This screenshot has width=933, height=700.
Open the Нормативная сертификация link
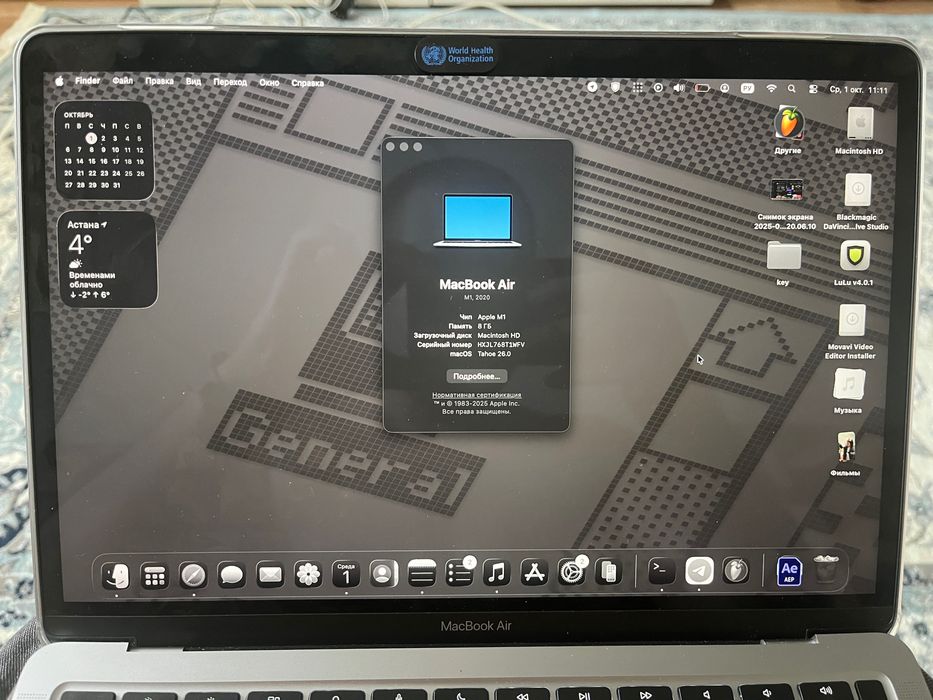coord(477,395)
